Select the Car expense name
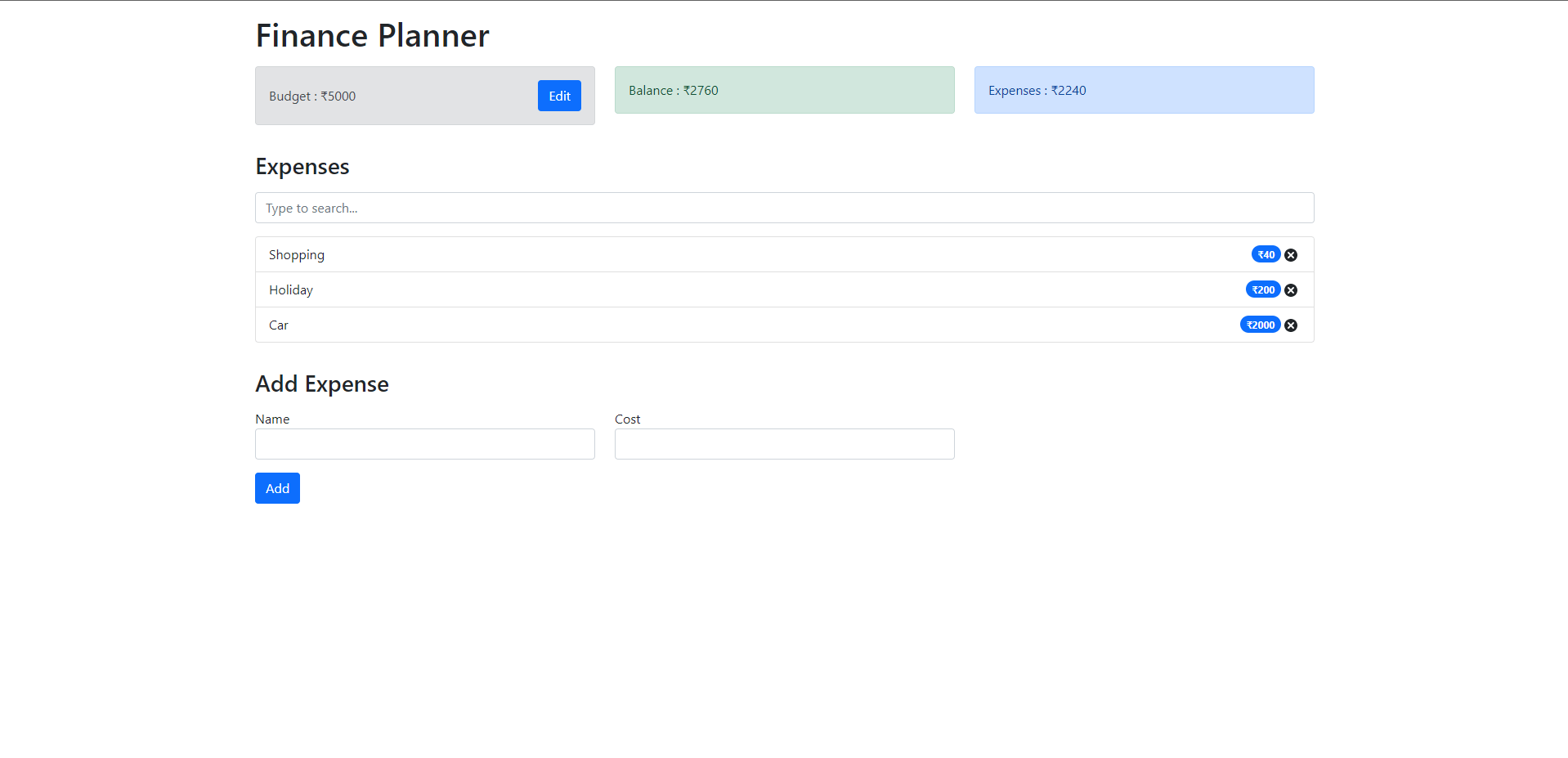Image resolution: width=1568 pixels, height=758 pixels. click(279, 325)
